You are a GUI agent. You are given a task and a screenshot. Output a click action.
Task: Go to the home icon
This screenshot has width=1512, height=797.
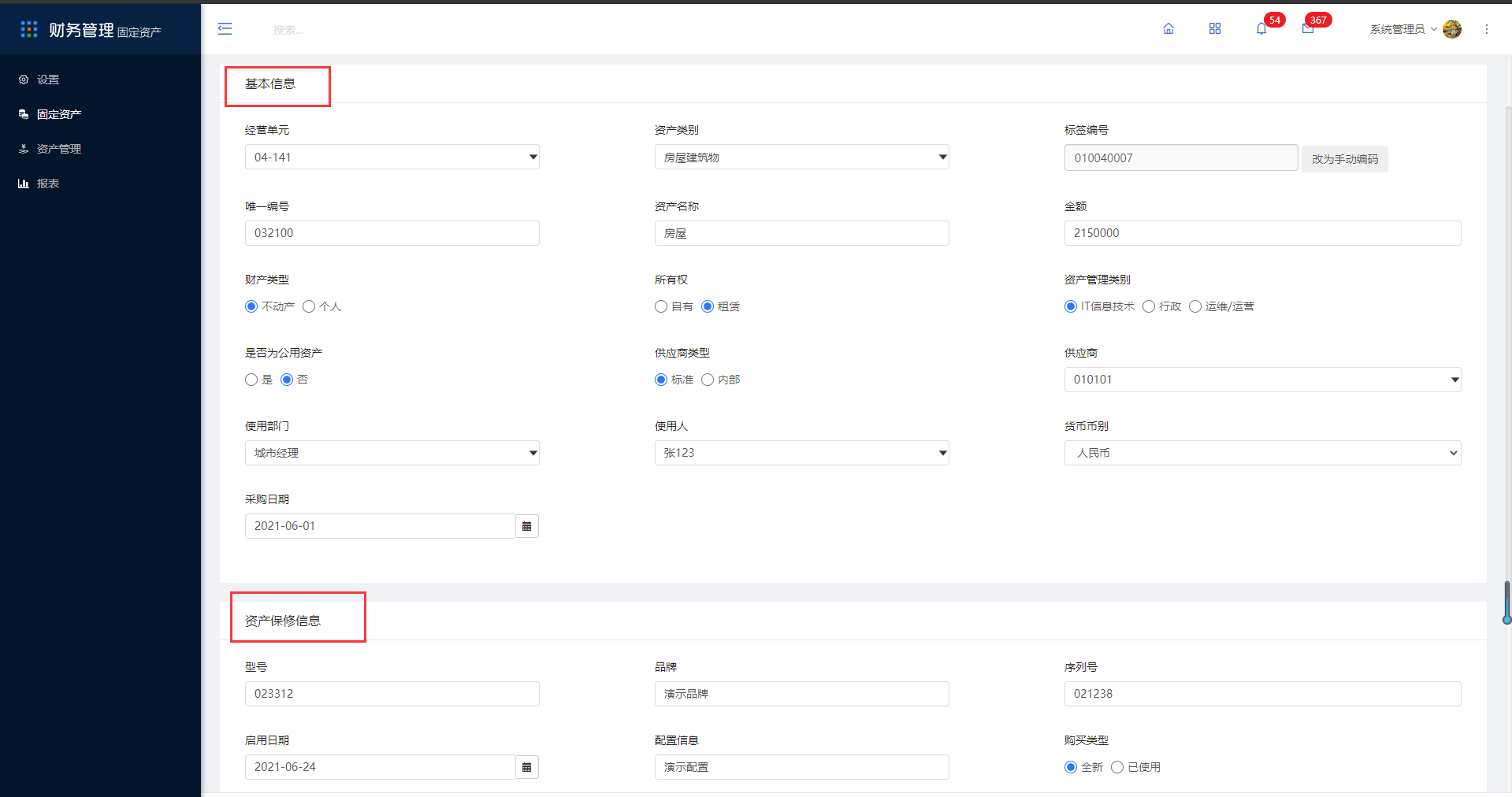coord(1168,29)
